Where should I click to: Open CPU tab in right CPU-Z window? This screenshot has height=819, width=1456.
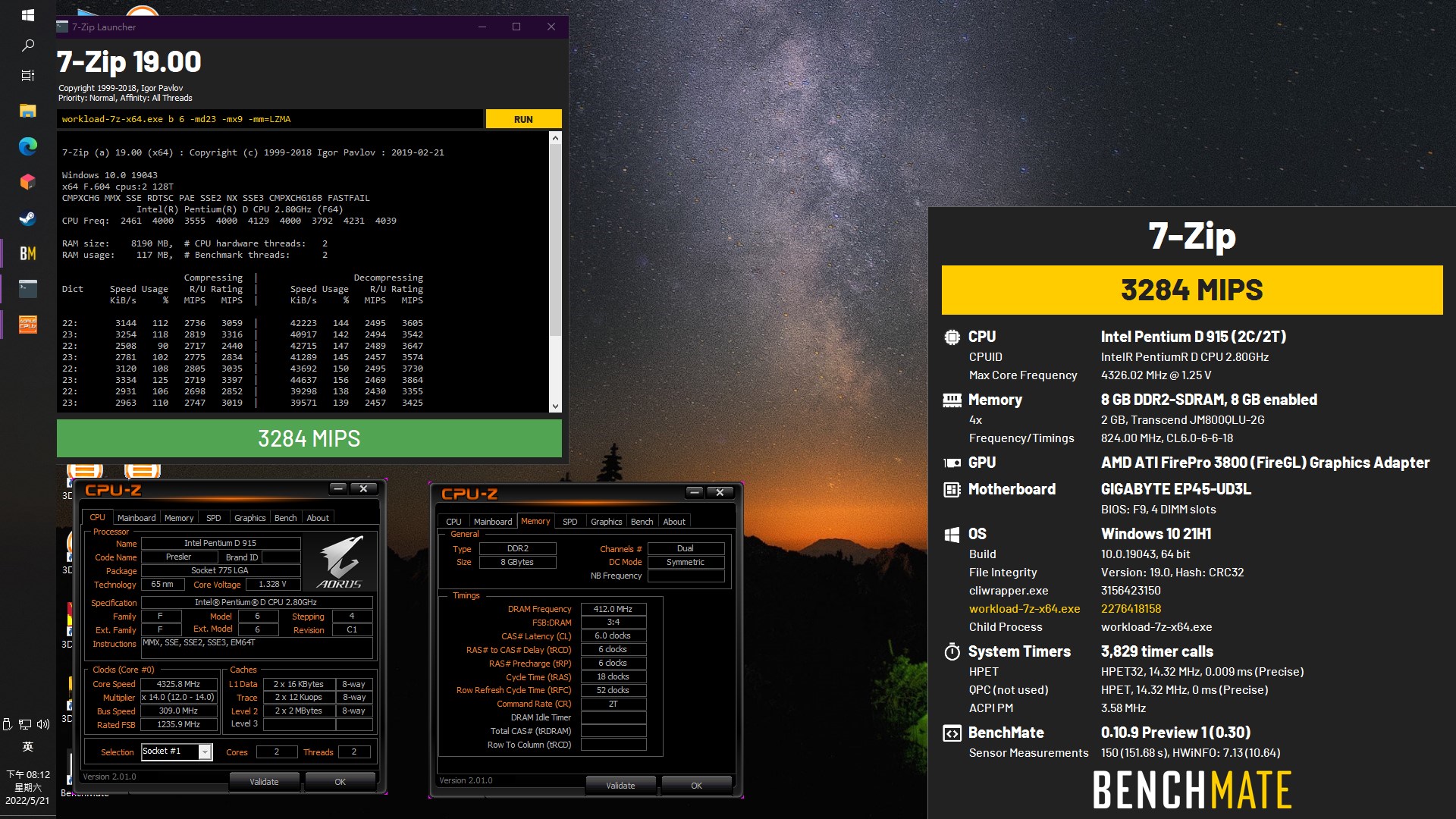[x=453, y=522]
